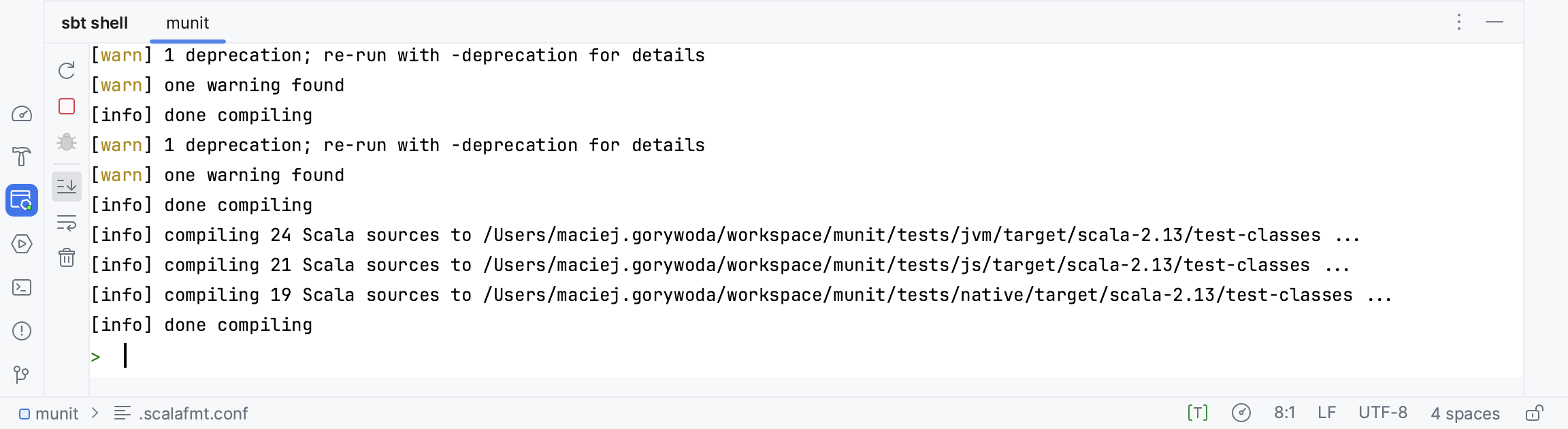
Task: Stop the running sbt process
Action: point(67,106)
